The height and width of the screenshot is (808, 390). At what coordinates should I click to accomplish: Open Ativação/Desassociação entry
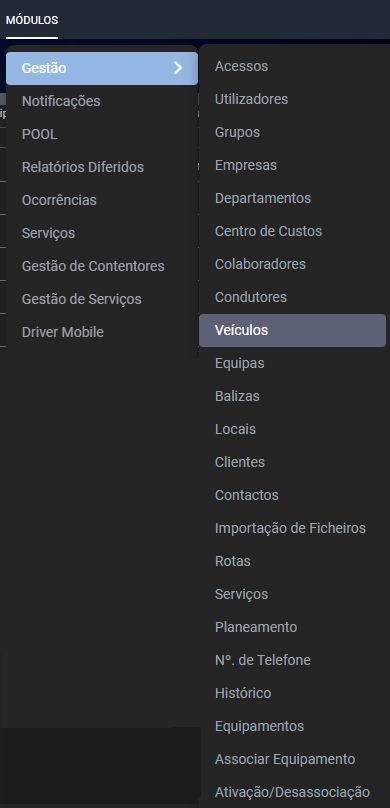pyautogui.click(x=292, y=792)
